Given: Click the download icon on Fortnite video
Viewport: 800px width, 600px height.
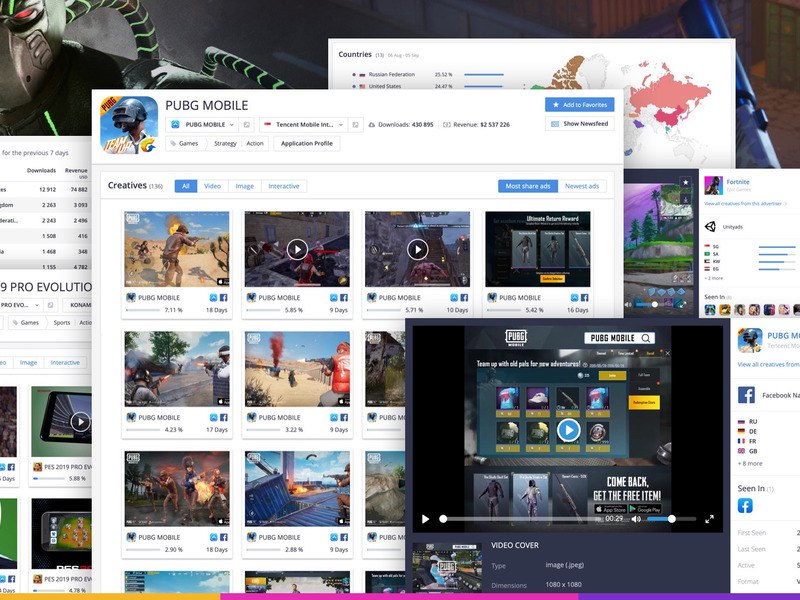Looking at the screenshot, I should 685,198.
